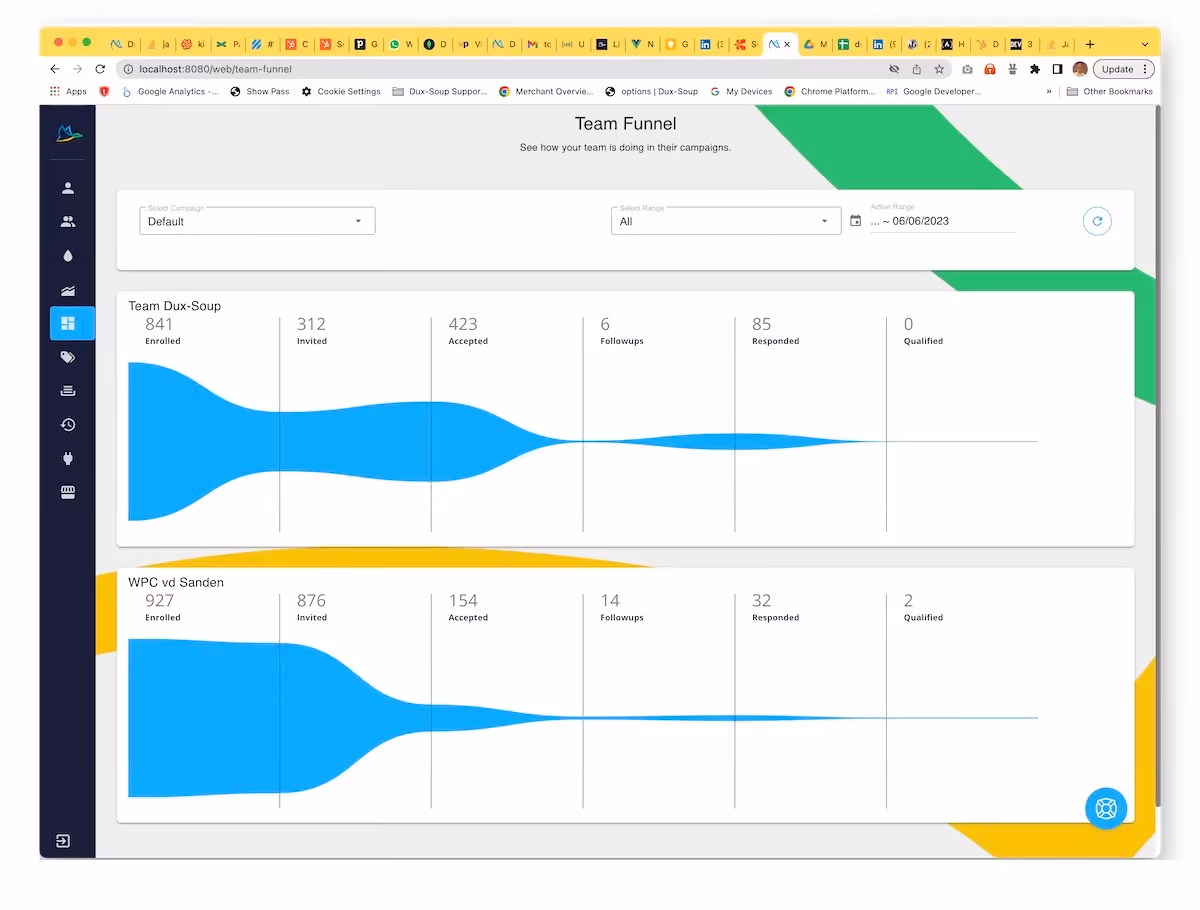Click the share icon in the address bar
Viewport: 1200px width, 910px height.
(x=917, y=69)
